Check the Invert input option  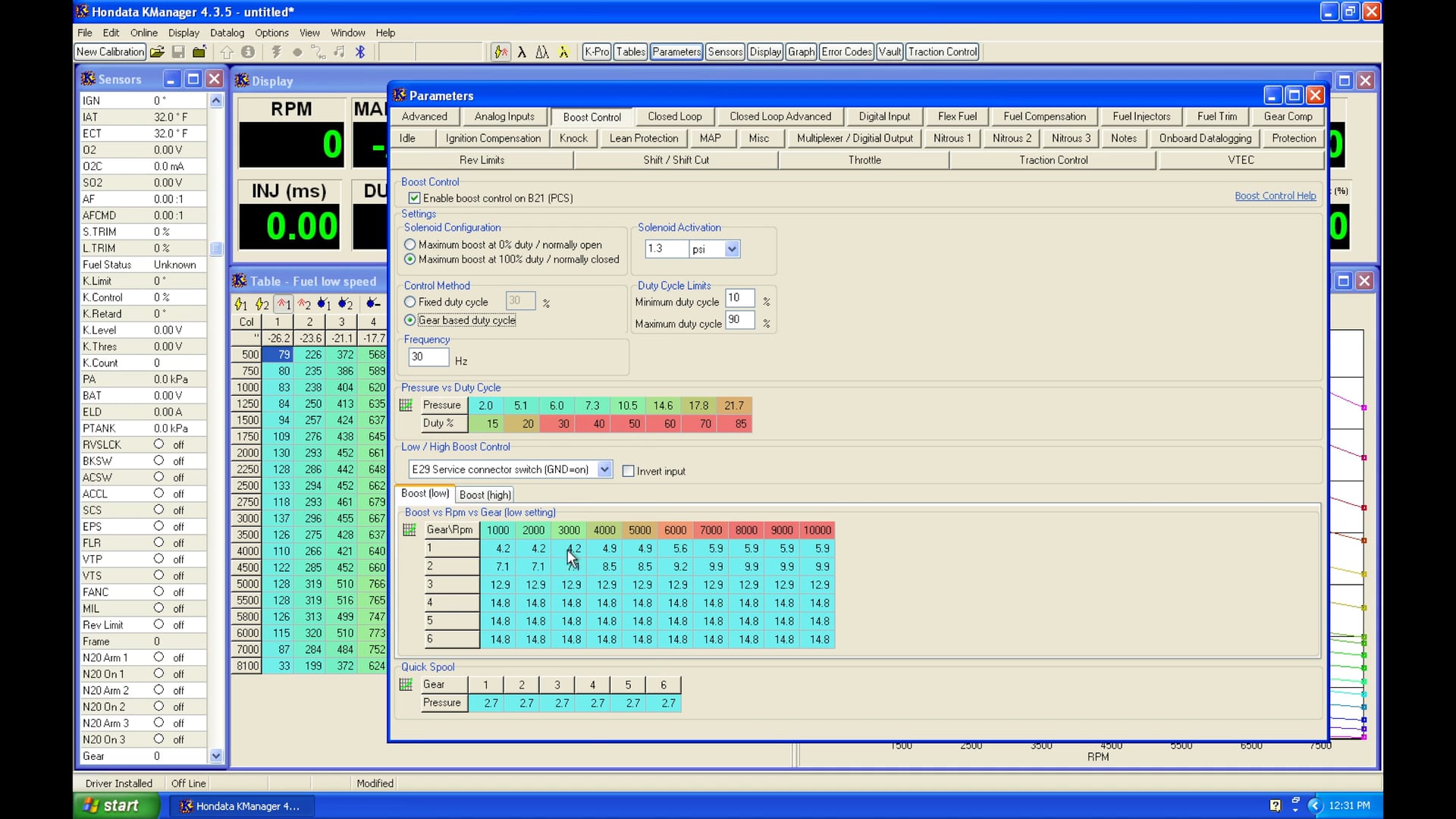628,471
